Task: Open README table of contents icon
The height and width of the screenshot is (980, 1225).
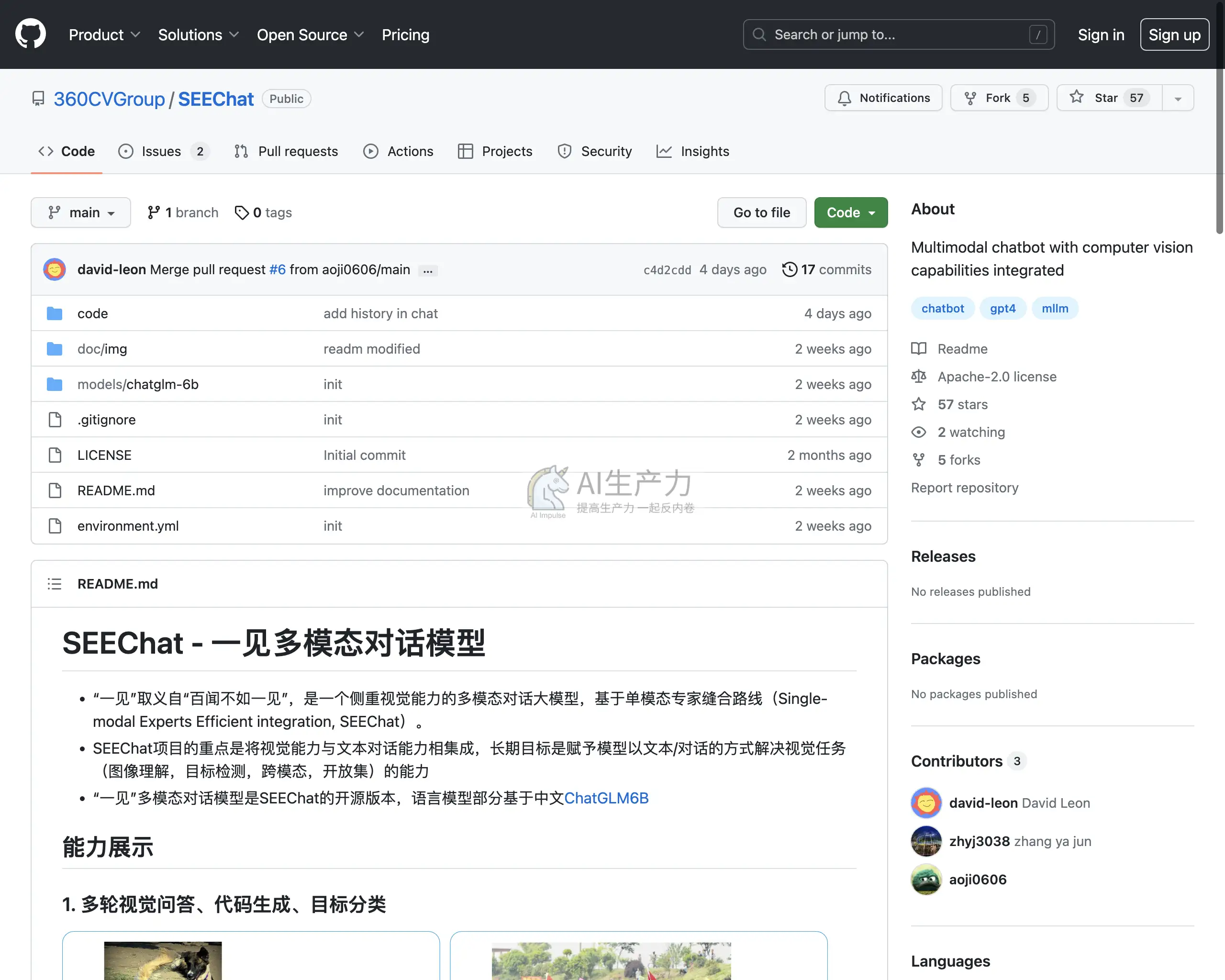Action: pos(55,584)
